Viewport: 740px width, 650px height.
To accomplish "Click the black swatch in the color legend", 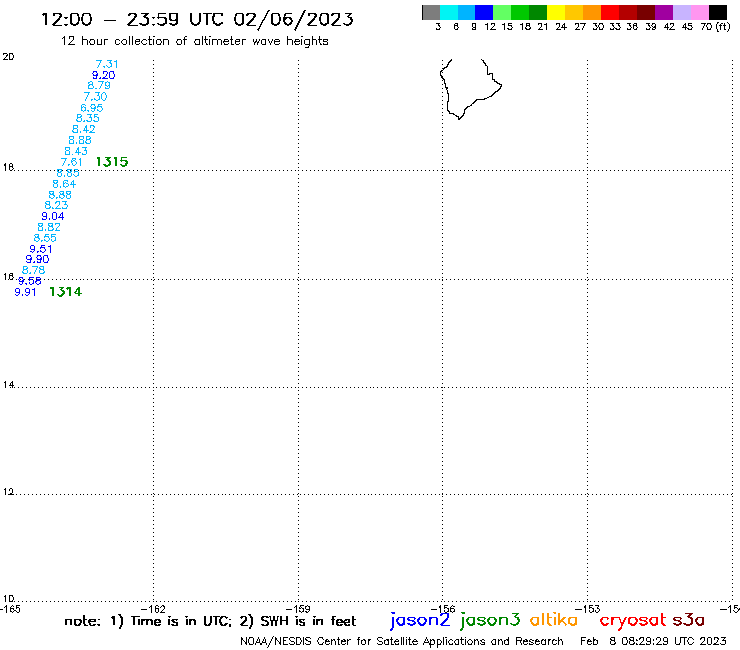I will pos(718,12).
